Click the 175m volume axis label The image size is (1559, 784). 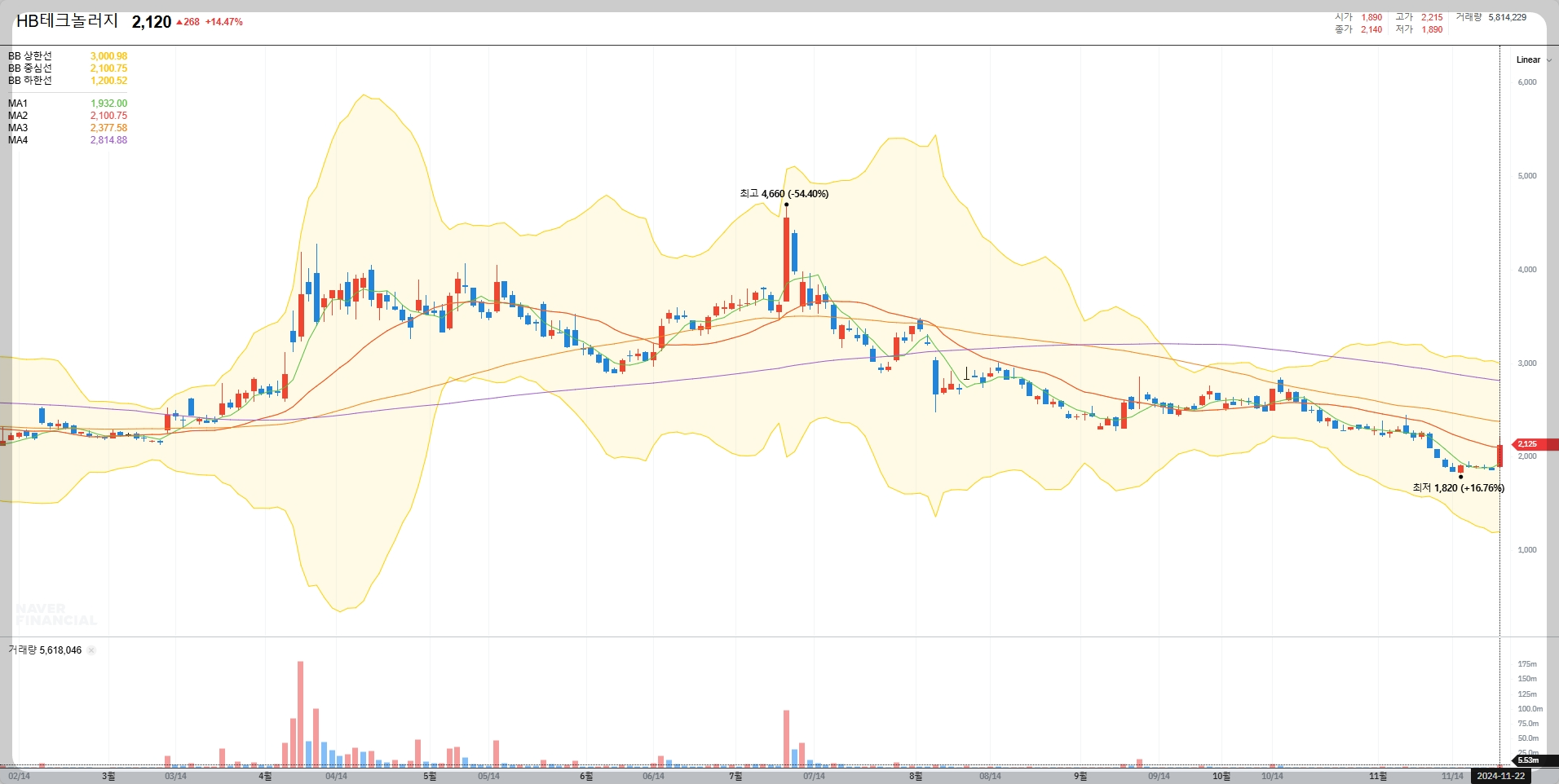click(x=1527, y=664)
